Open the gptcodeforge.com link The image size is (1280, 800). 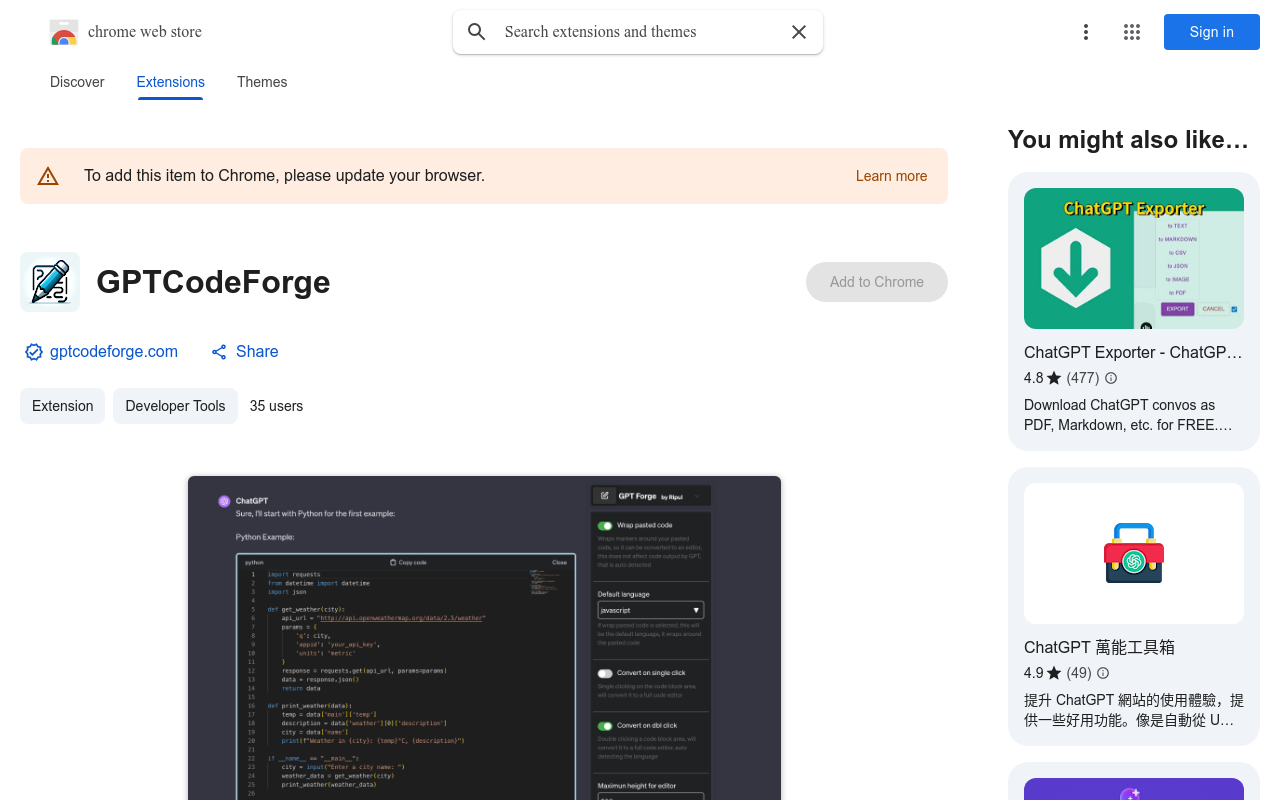point(114,352)
